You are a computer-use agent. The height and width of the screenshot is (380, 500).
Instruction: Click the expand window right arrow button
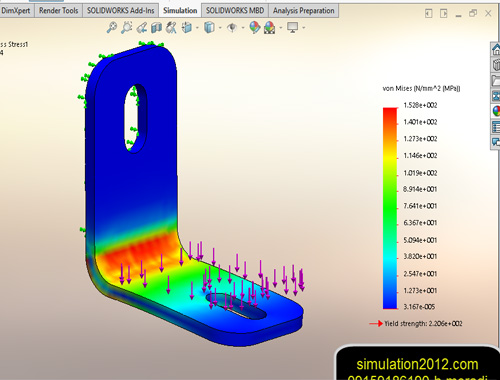point(443,14)
